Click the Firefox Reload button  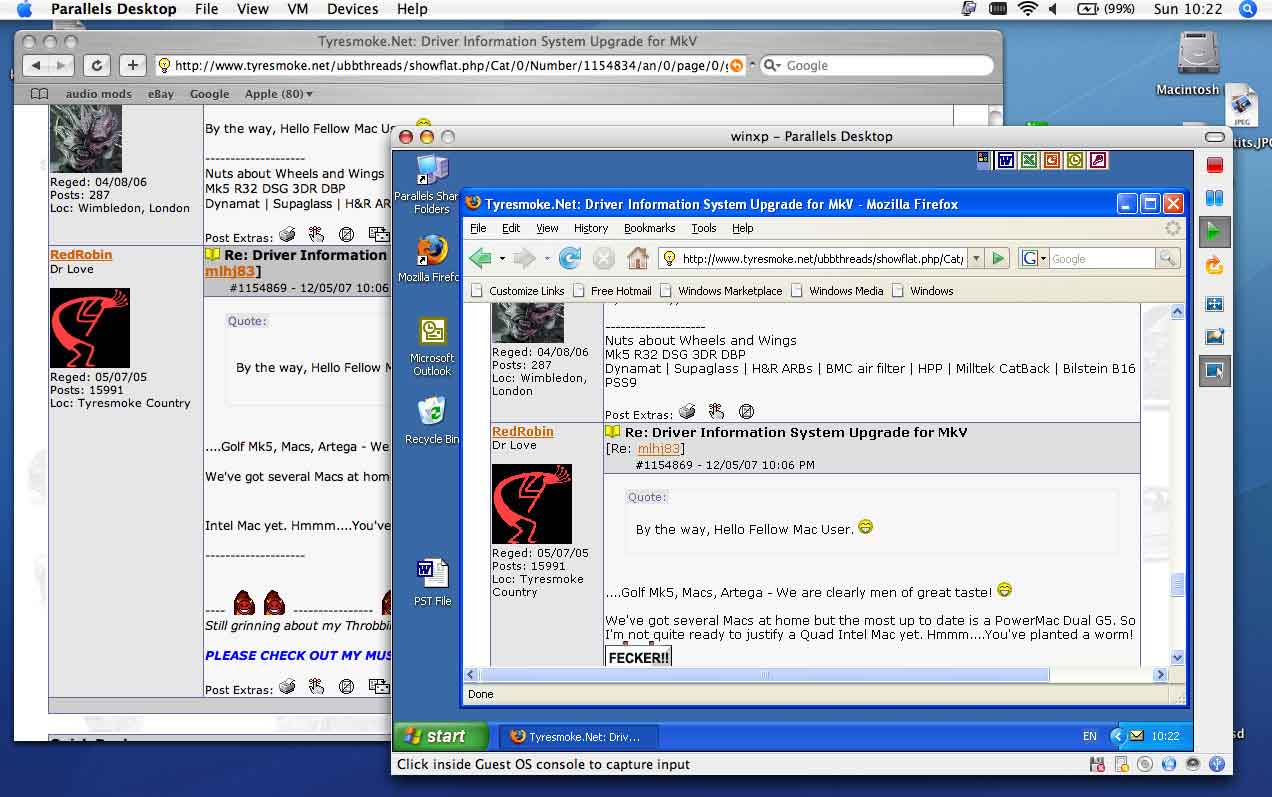coord(570,259)
